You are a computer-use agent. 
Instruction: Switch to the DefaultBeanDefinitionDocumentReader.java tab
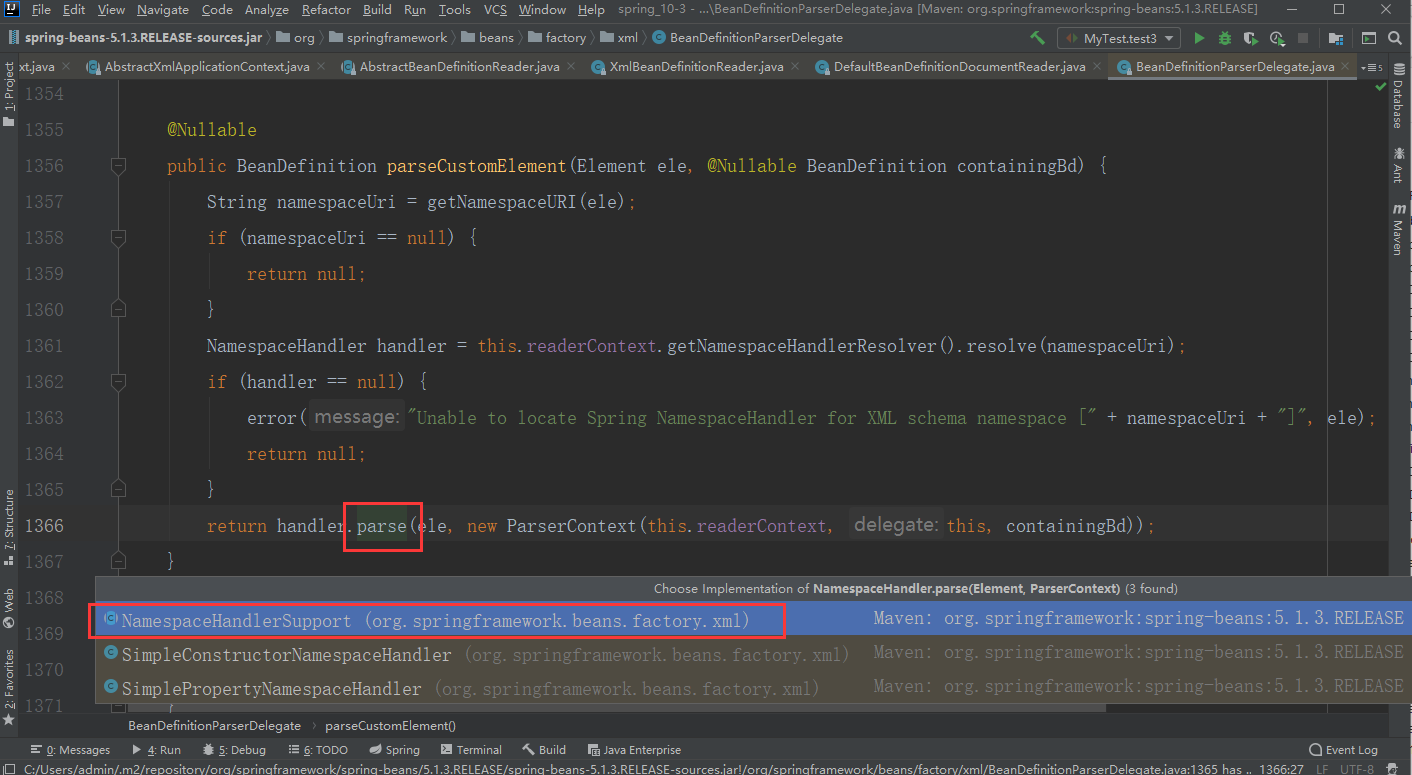(959, 67)
